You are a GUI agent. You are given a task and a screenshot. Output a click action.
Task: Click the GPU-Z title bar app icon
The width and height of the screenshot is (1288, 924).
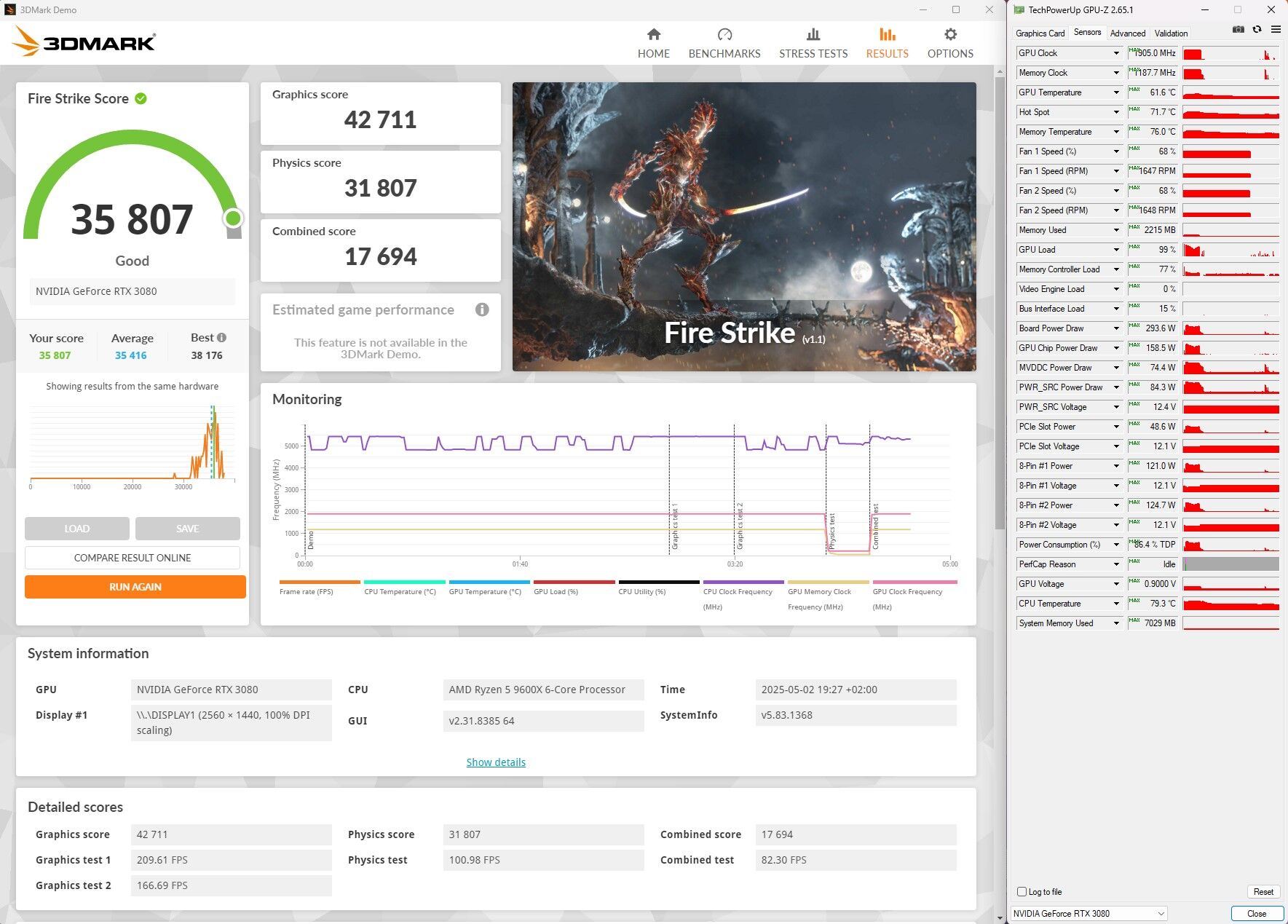[x=1019, y=9]
